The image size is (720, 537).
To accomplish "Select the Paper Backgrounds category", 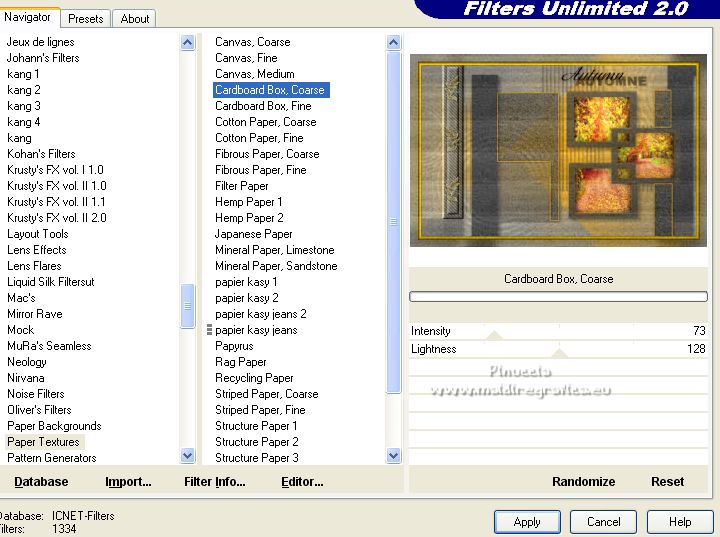I will click(x=54, y=426).
